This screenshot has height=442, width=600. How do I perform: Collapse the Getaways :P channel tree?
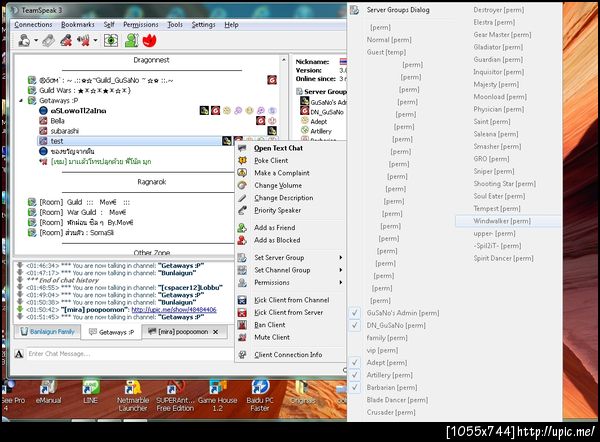21,101
